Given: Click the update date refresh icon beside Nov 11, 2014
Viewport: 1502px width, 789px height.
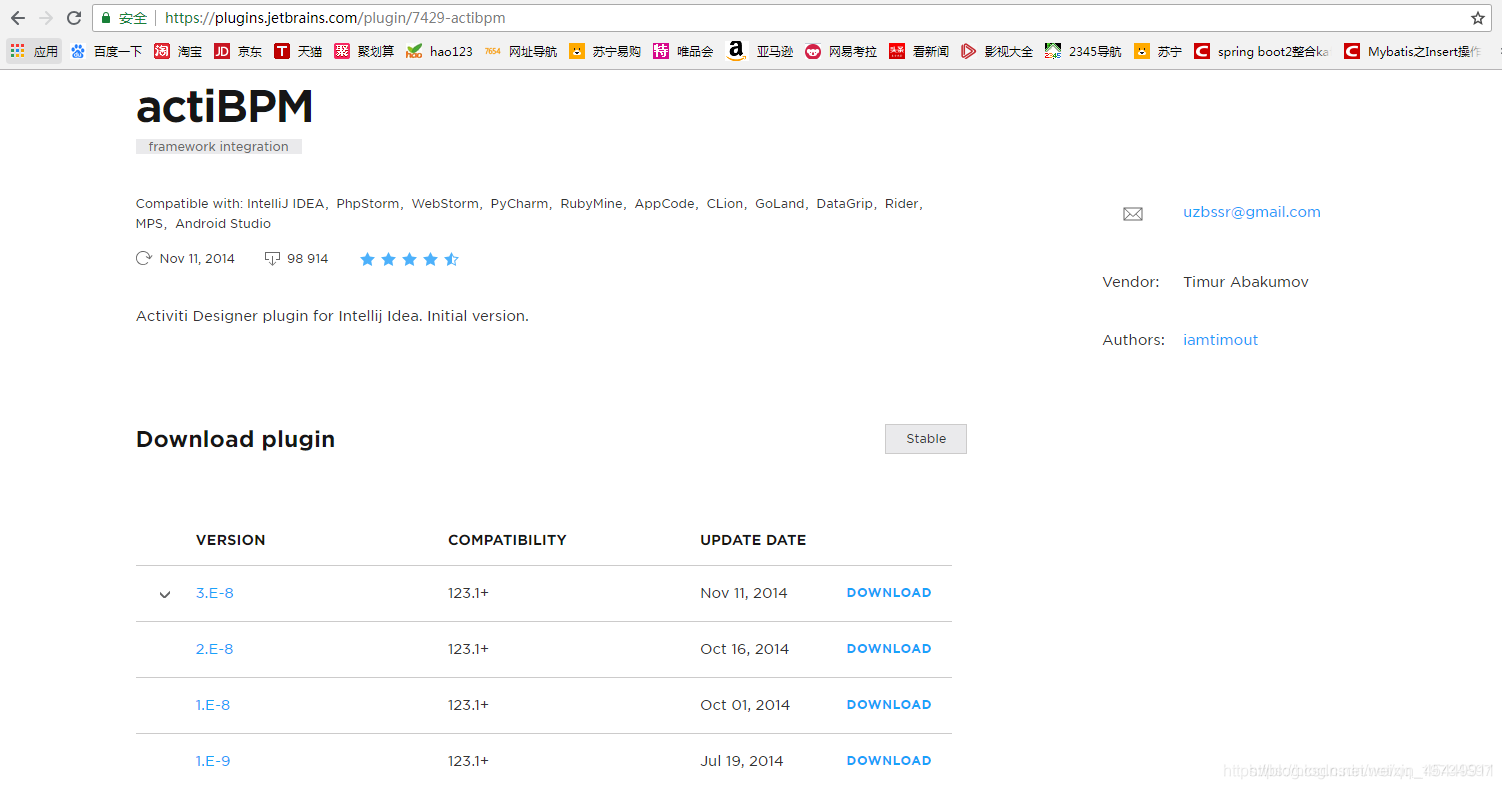Looking at the screenshot, I should (x=143, y=258).
